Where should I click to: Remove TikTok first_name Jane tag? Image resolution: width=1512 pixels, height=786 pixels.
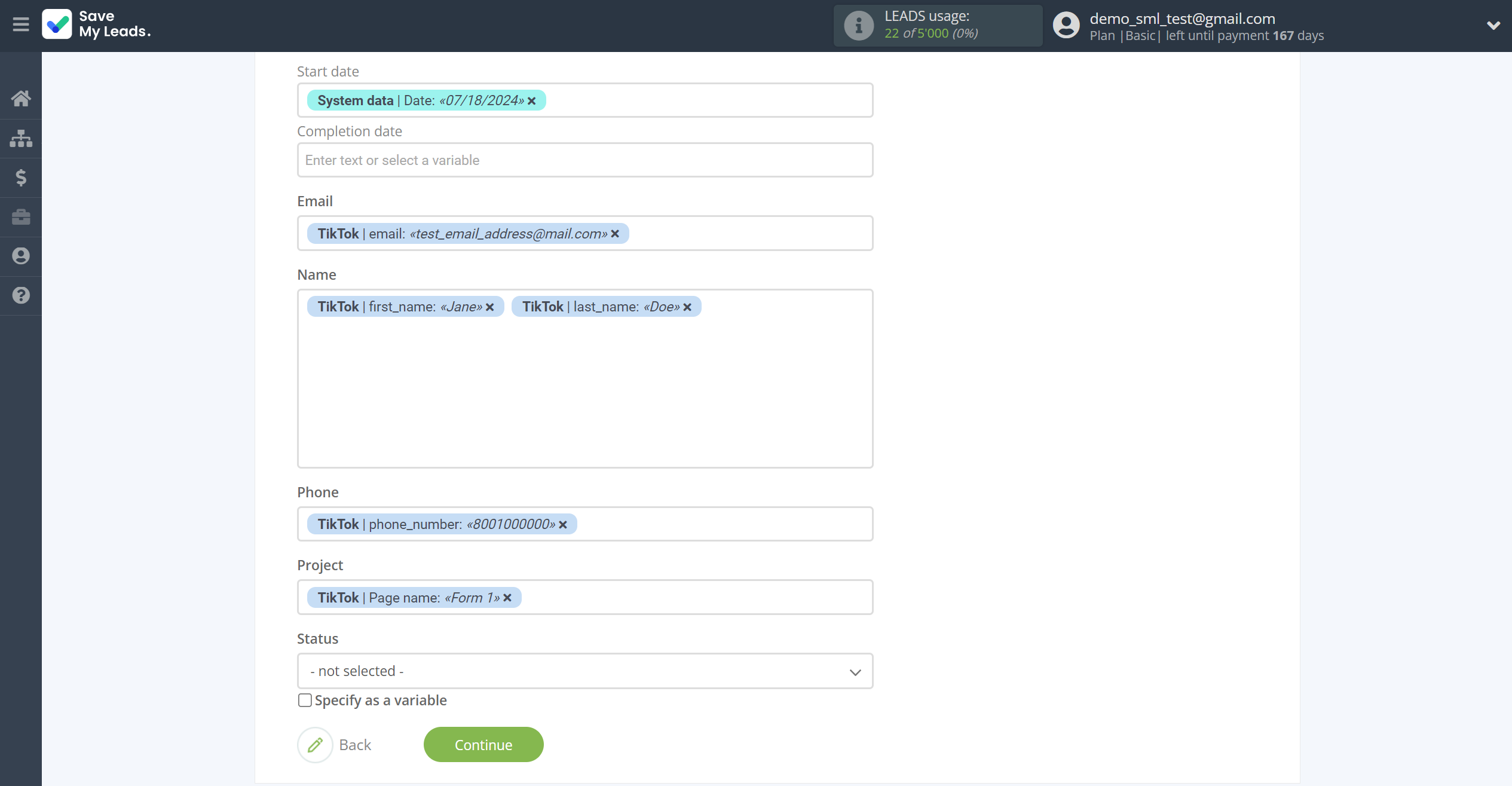489,307
